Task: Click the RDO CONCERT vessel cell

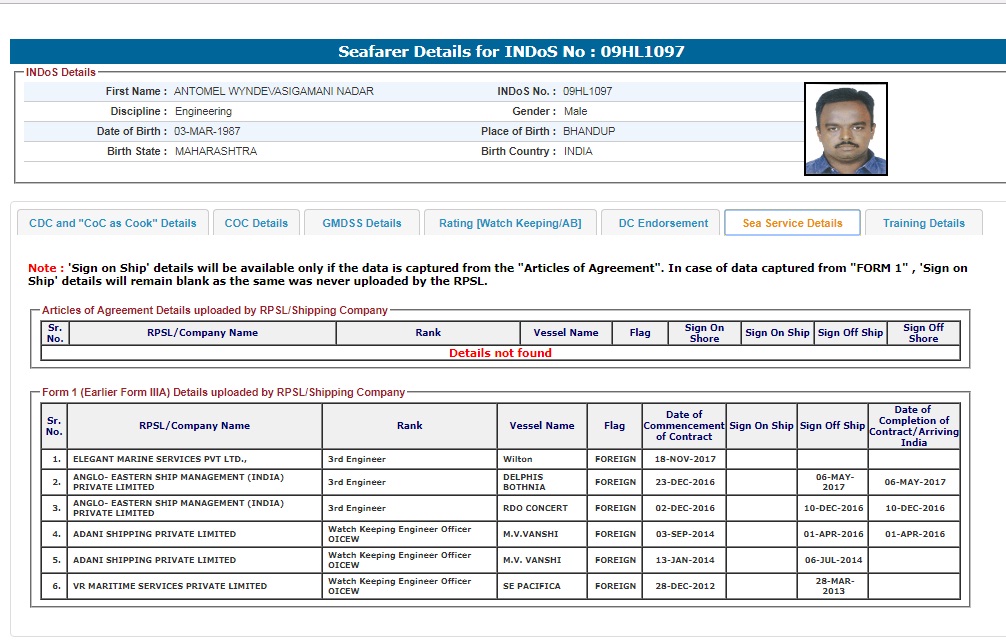Action: coord(535,508)
